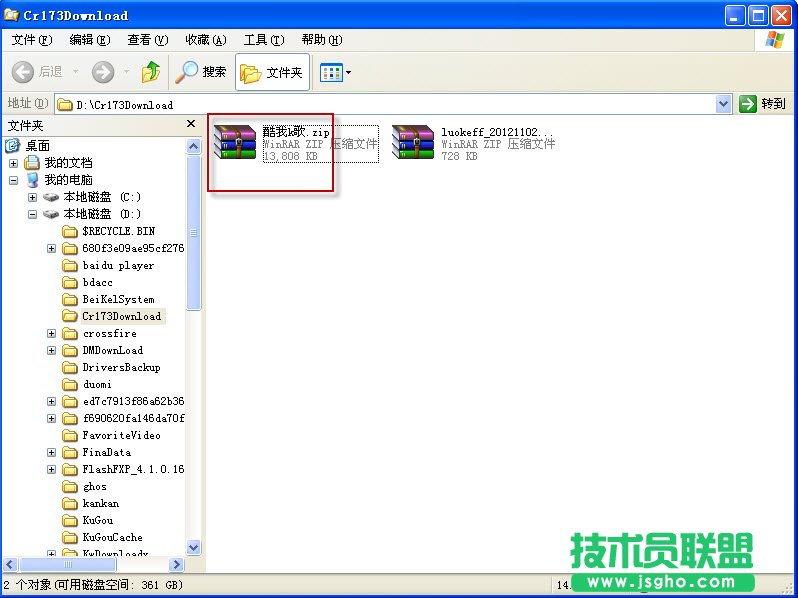Click the Back navigation arrow icon
Image resolution: width=798 pixels, height=598 pixels.
(24, 72)
